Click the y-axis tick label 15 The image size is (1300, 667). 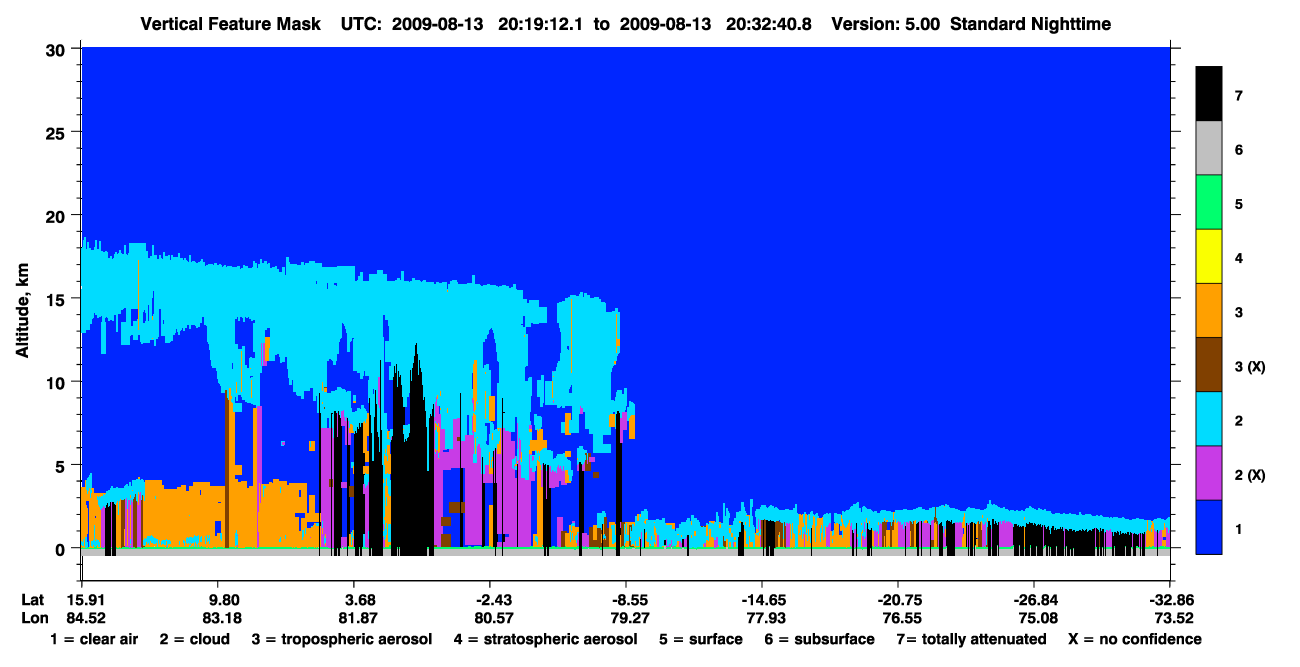58,299
